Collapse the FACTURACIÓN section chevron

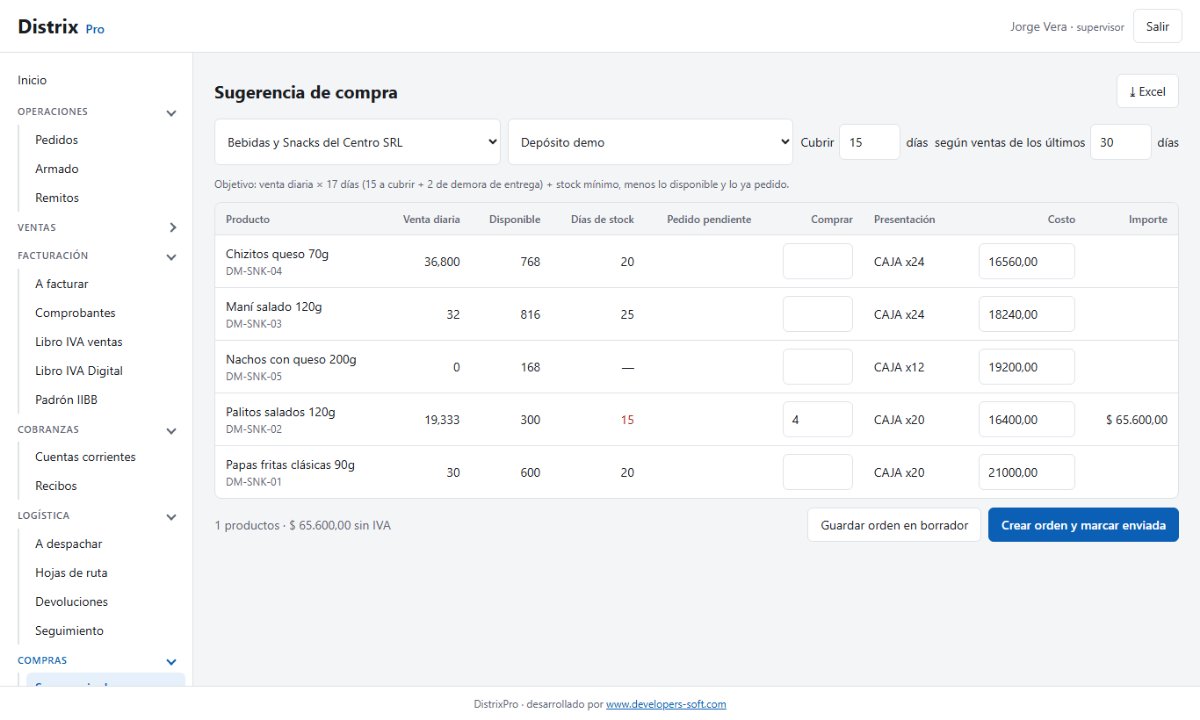pos(171,257)
